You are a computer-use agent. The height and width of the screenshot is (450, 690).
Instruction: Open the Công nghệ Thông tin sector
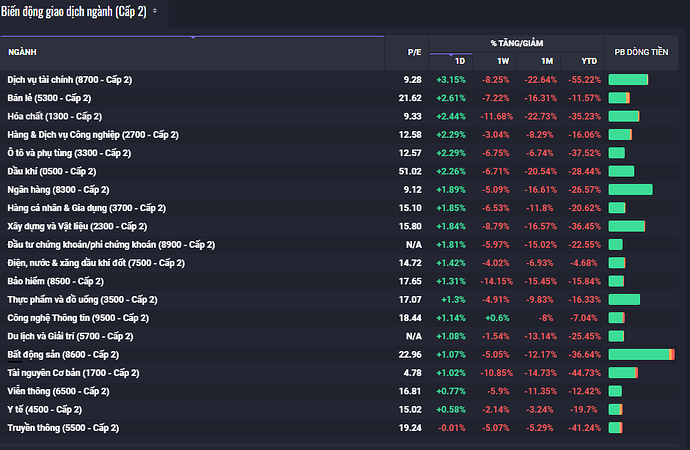coord(78,318)
